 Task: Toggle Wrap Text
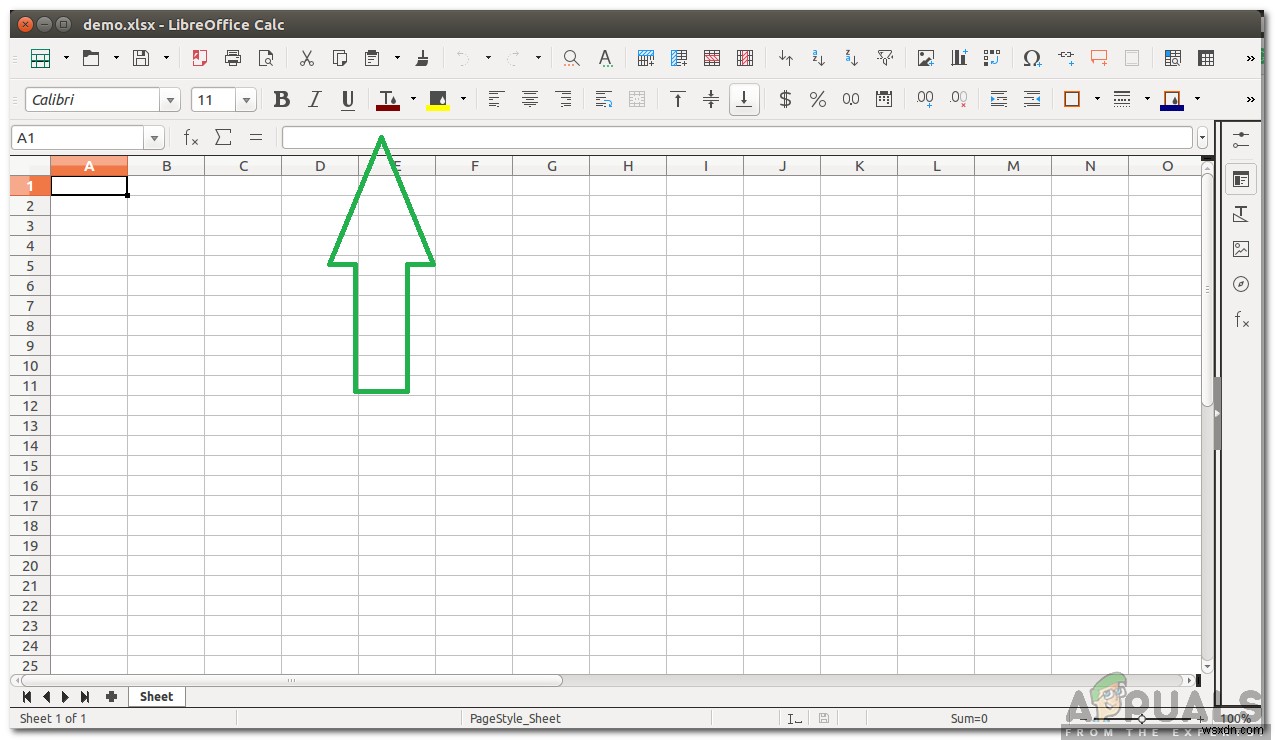604,99
